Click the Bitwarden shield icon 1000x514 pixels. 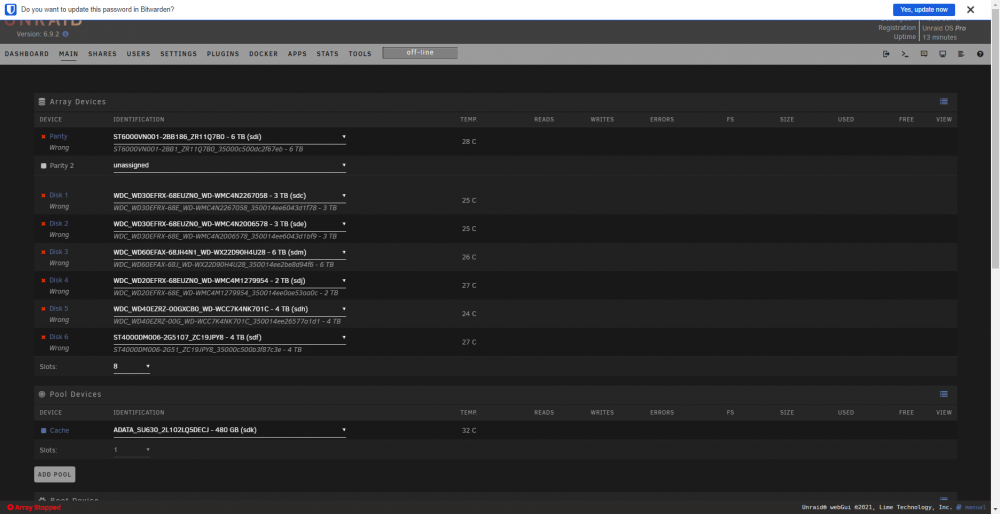click(x=11, y=10)
